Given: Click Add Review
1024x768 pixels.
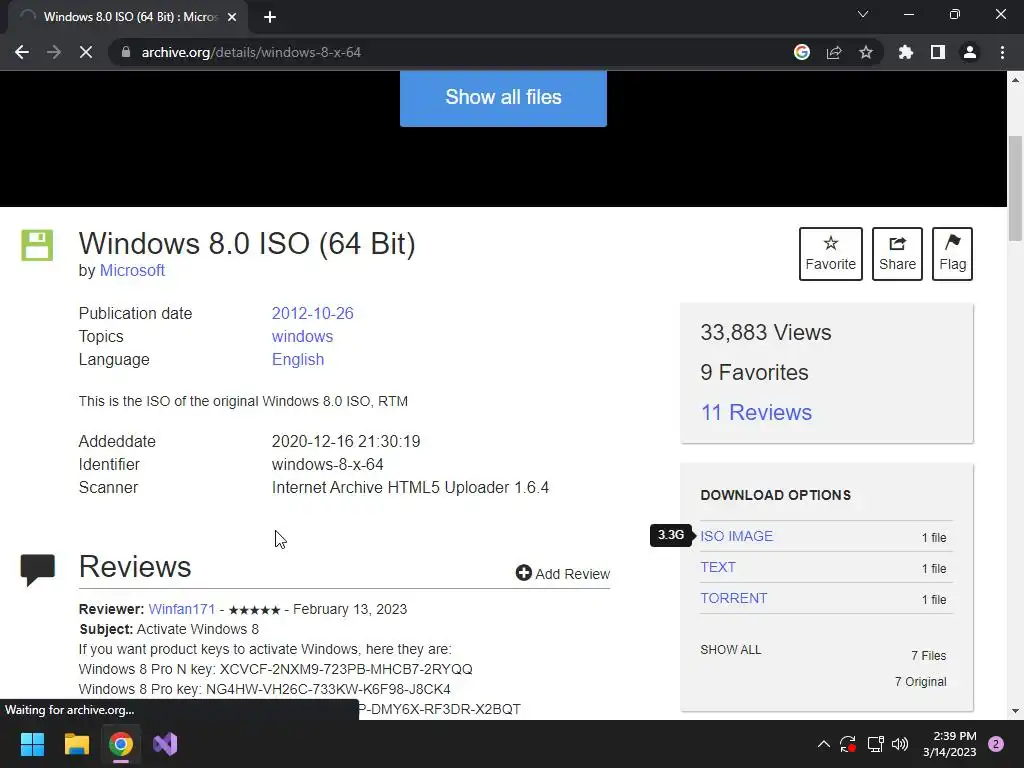Looking at the screenshot, I should coord(562,573).
